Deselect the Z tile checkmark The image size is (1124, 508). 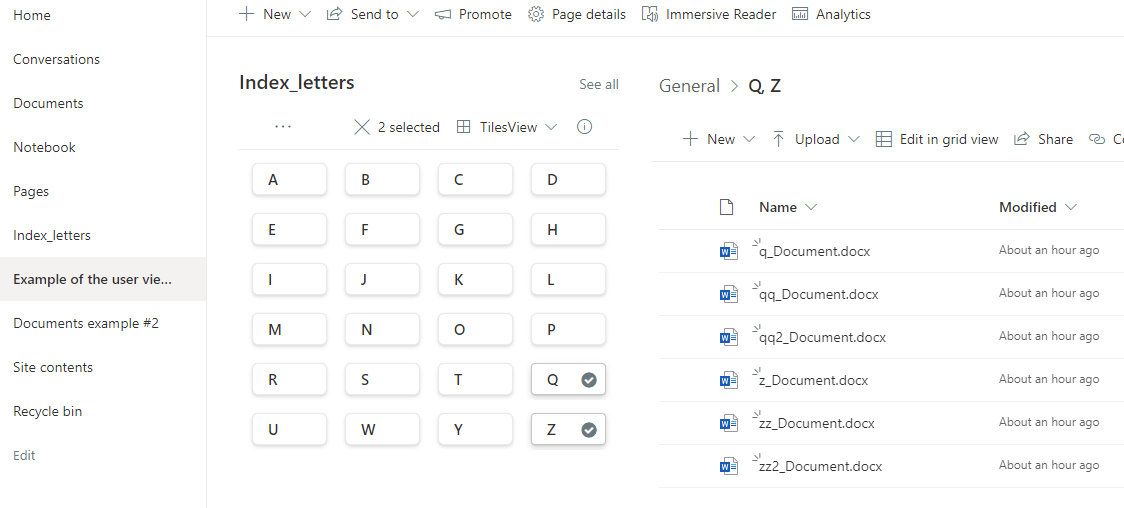[589, 430]
